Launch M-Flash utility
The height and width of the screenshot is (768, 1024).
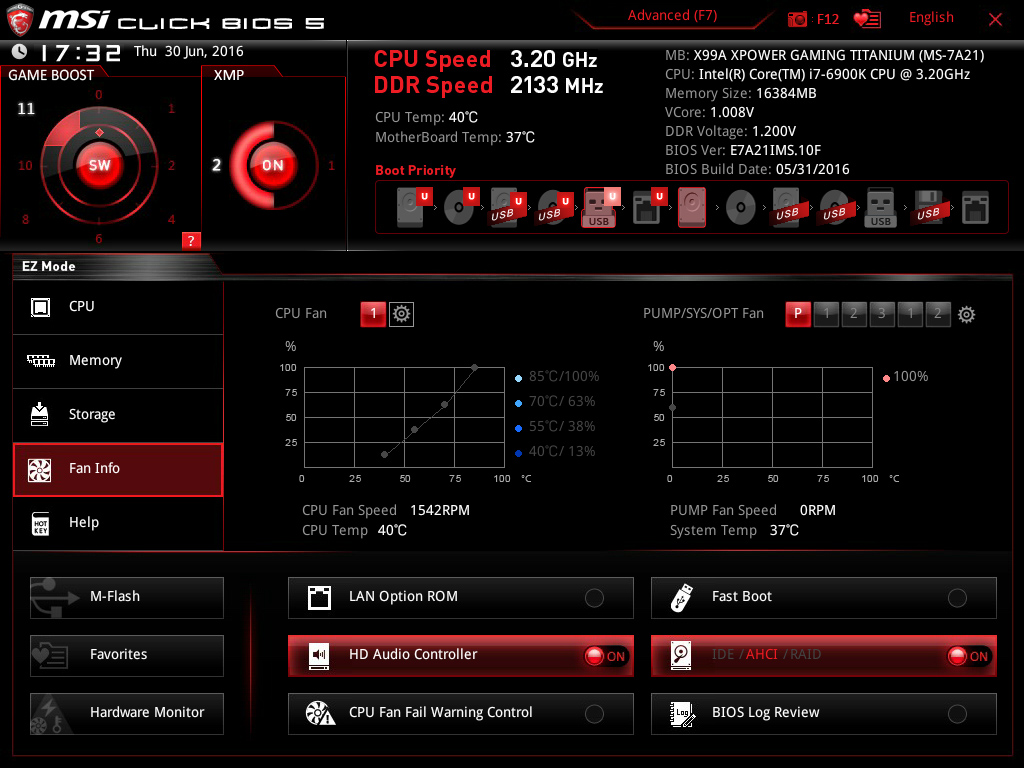[127, 598]
